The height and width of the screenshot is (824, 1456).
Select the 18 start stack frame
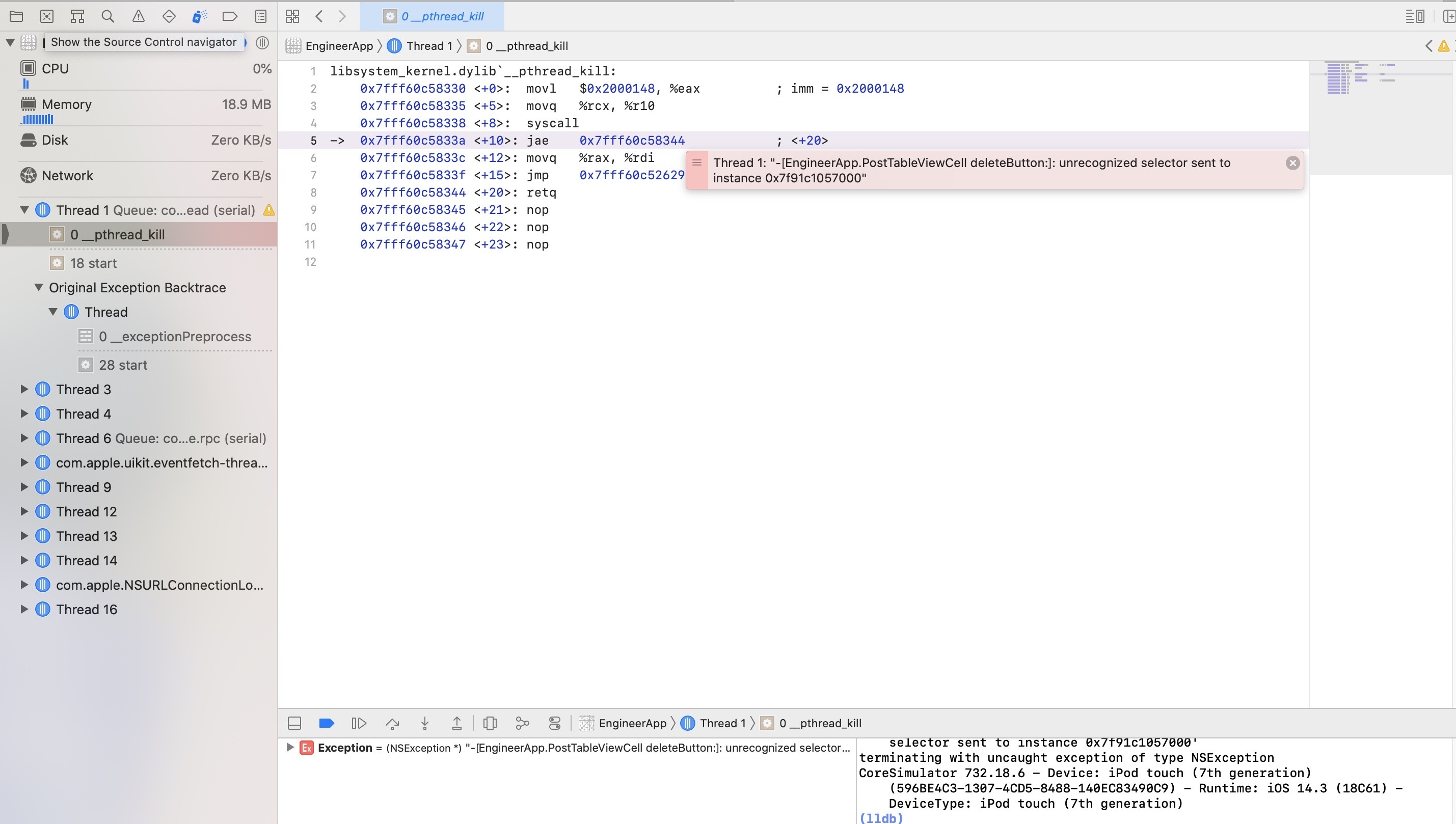[139, 263]
